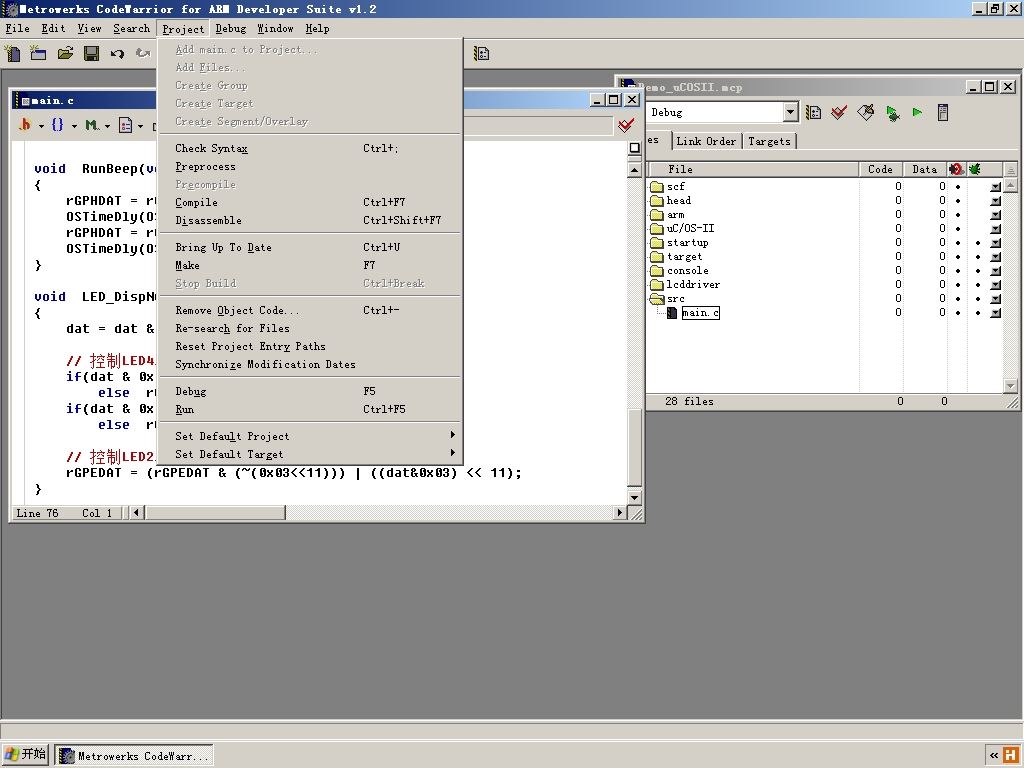Click the green Run arrow in the project window

tap(918, 112)
